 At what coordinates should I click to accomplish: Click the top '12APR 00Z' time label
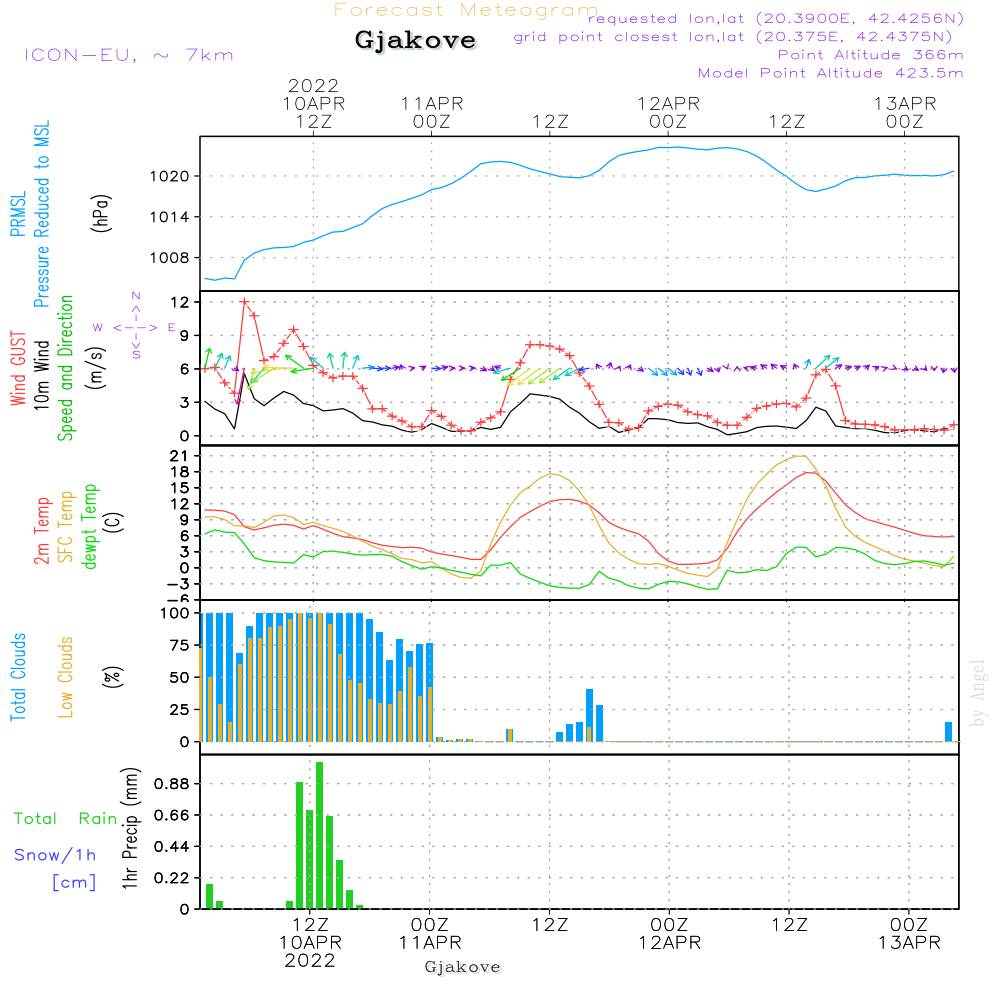point(668,113)
